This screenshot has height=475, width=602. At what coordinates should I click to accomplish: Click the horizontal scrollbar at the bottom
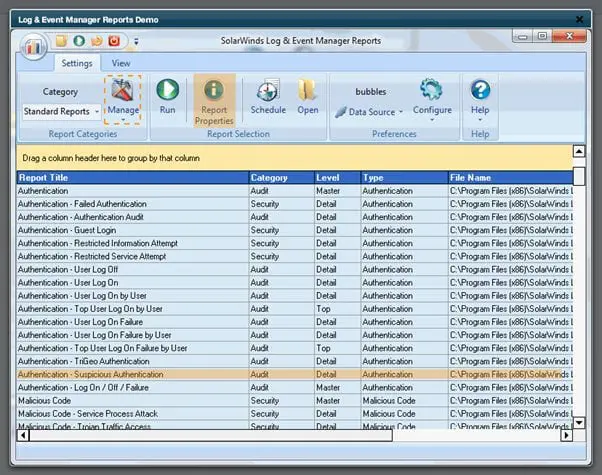click(x=300, y=436)
